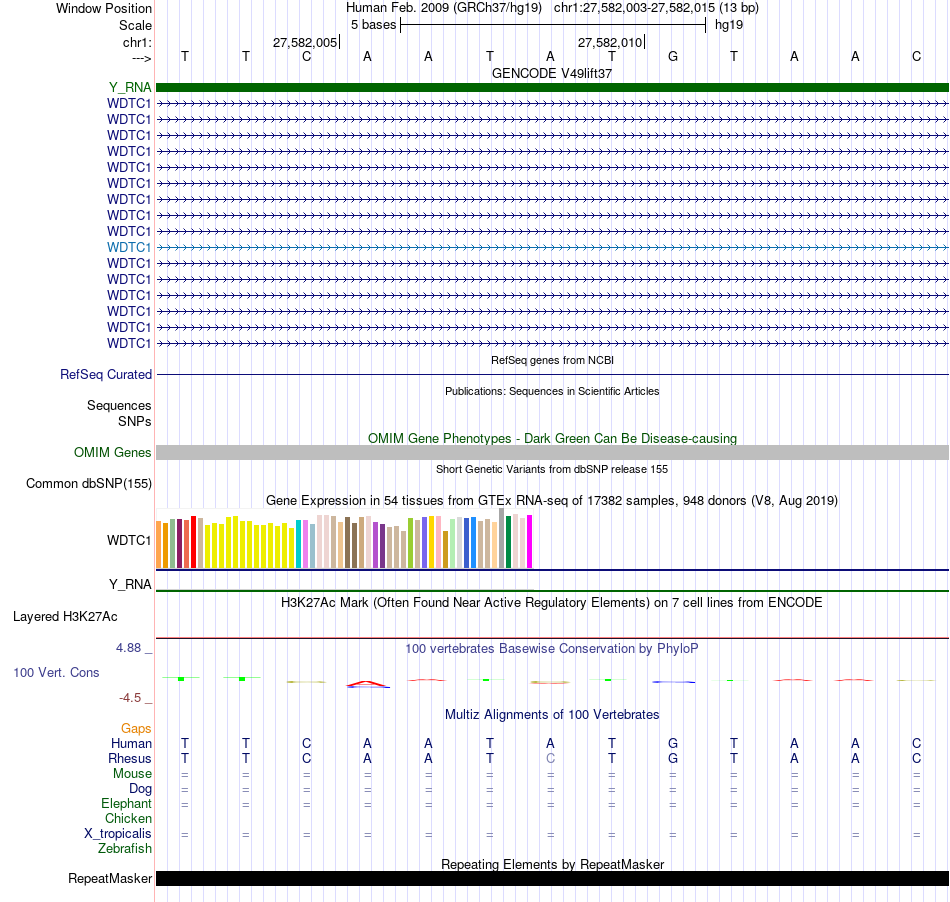950x902 pixels.
Task: Click the dark green Y_RNA gene bar
Action: [x=552, y=87]
